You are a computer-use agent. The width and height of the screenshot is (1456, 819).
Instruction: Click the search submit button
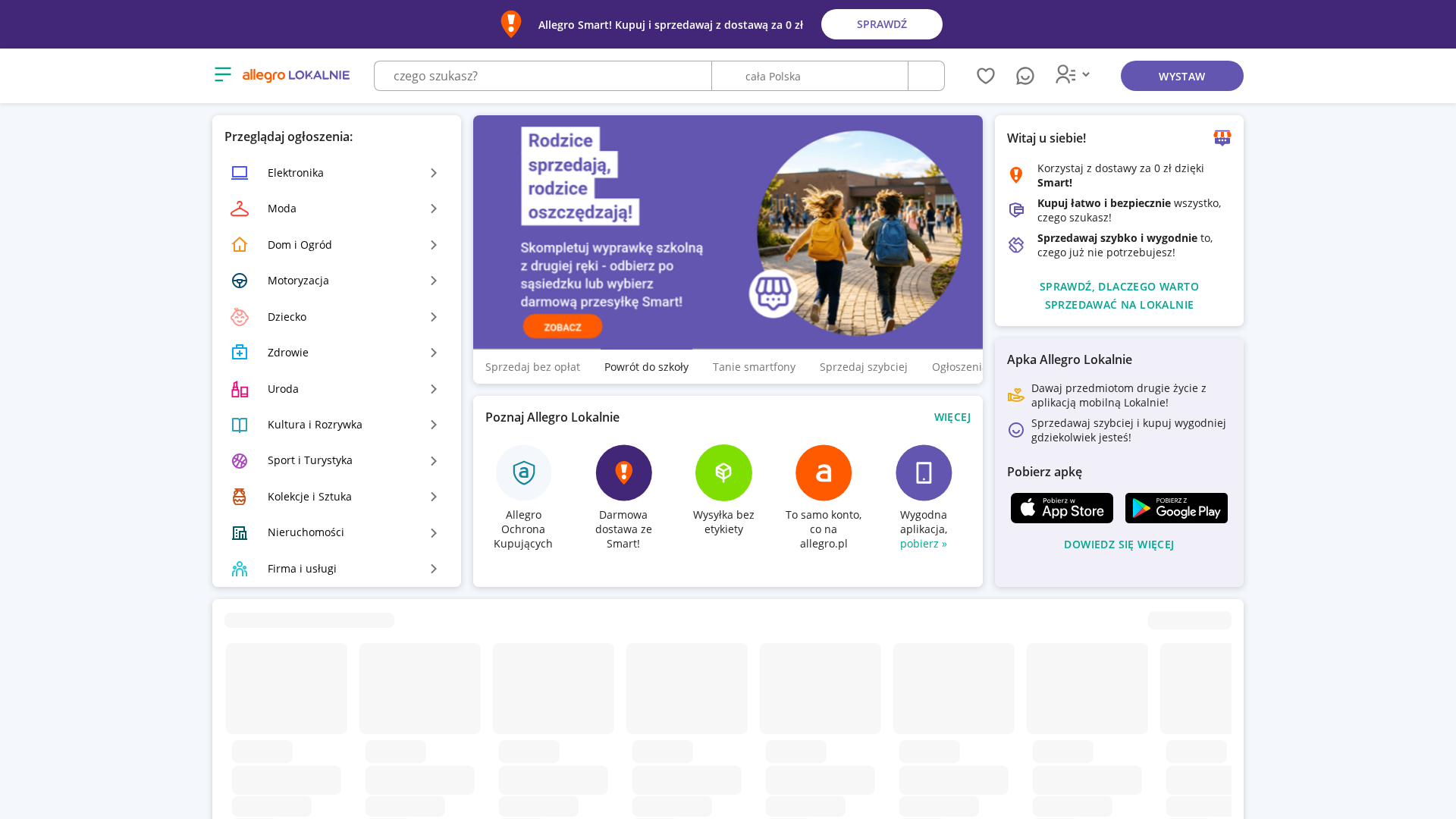[x=926, y=76]
